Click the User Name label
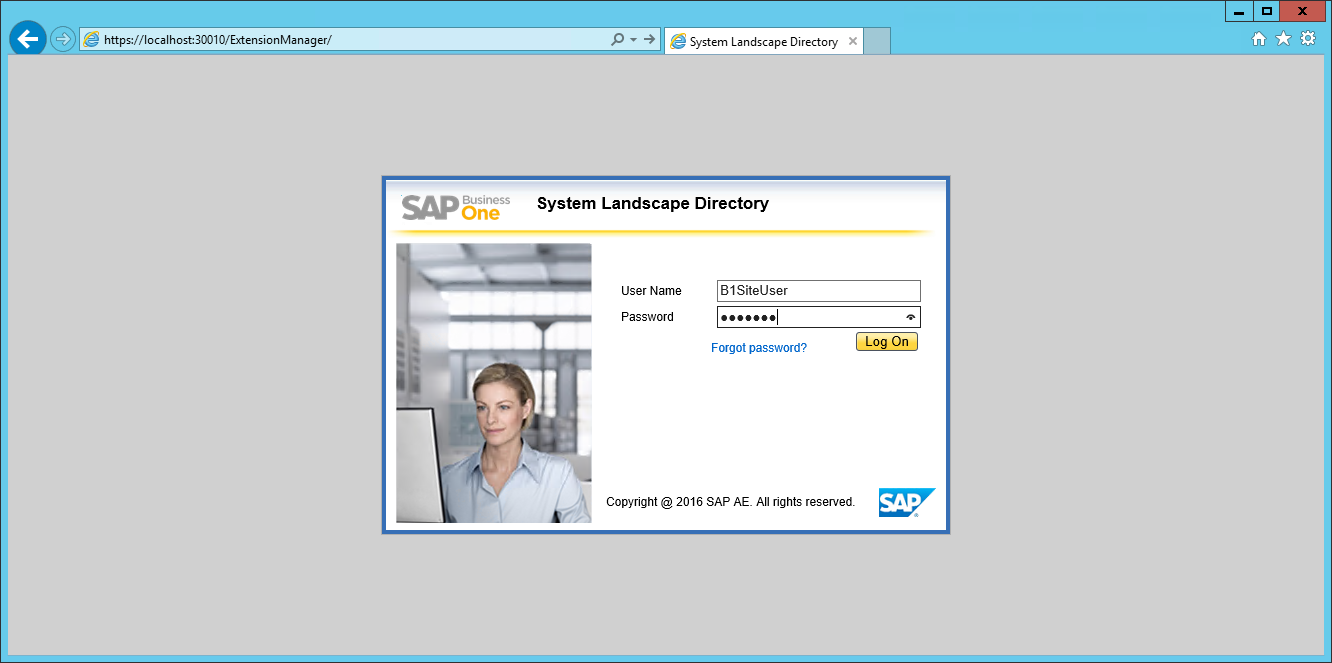 click(x=651, y=291)
